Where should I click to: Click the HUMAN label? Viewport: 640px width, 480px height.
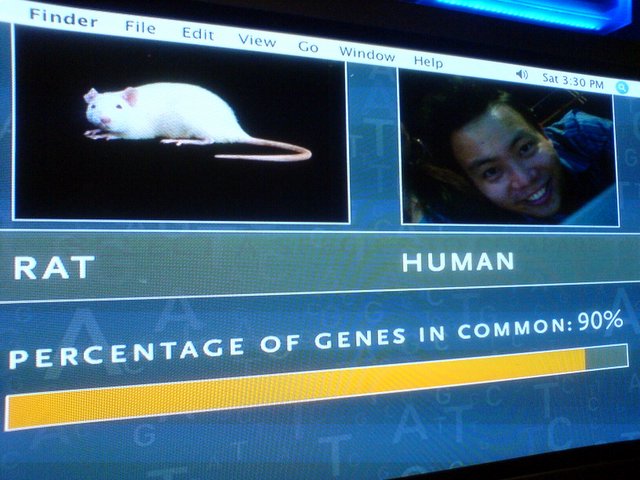[458, 262]
